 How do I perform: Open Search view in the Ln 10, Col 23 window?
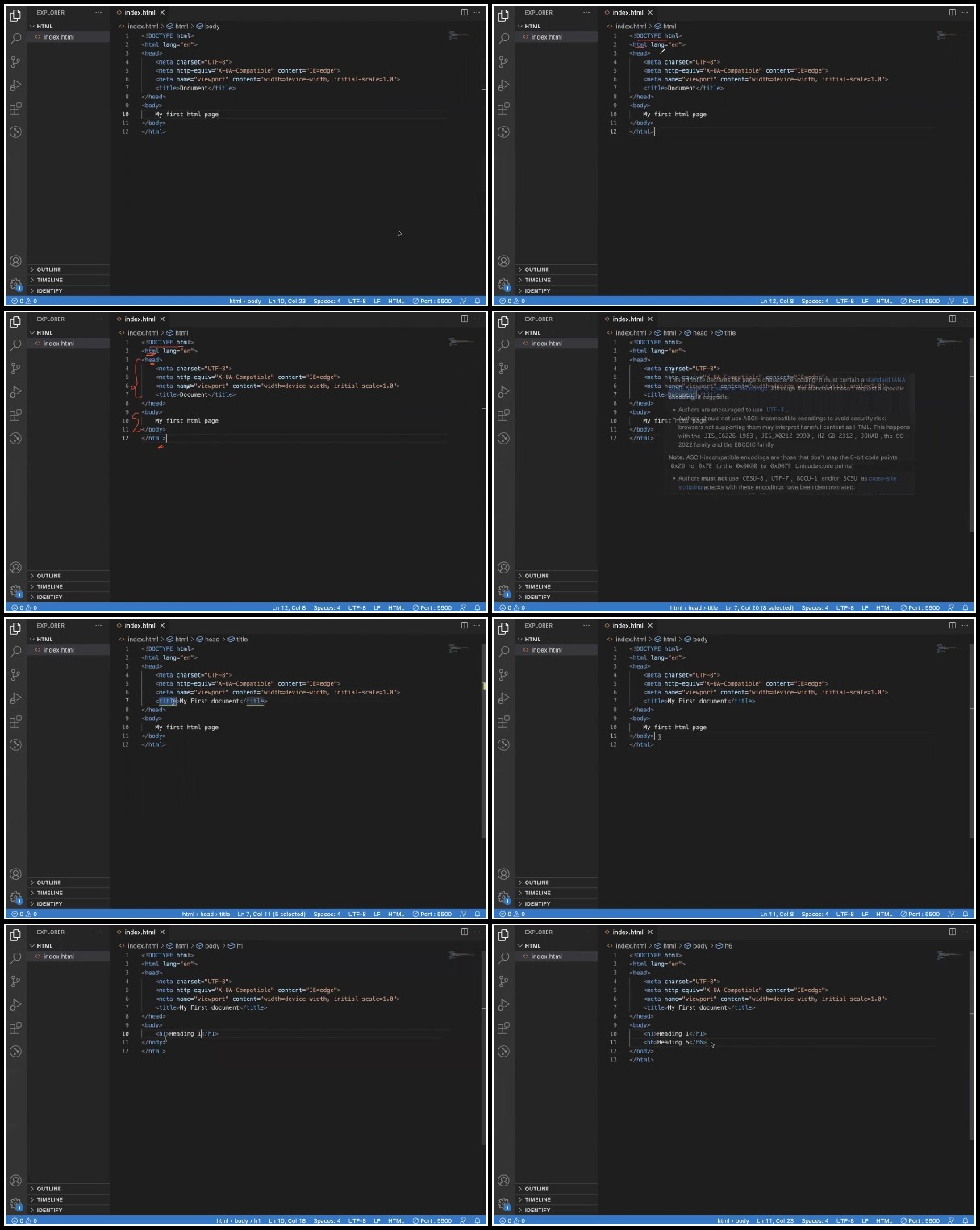[x=15, y=38]
